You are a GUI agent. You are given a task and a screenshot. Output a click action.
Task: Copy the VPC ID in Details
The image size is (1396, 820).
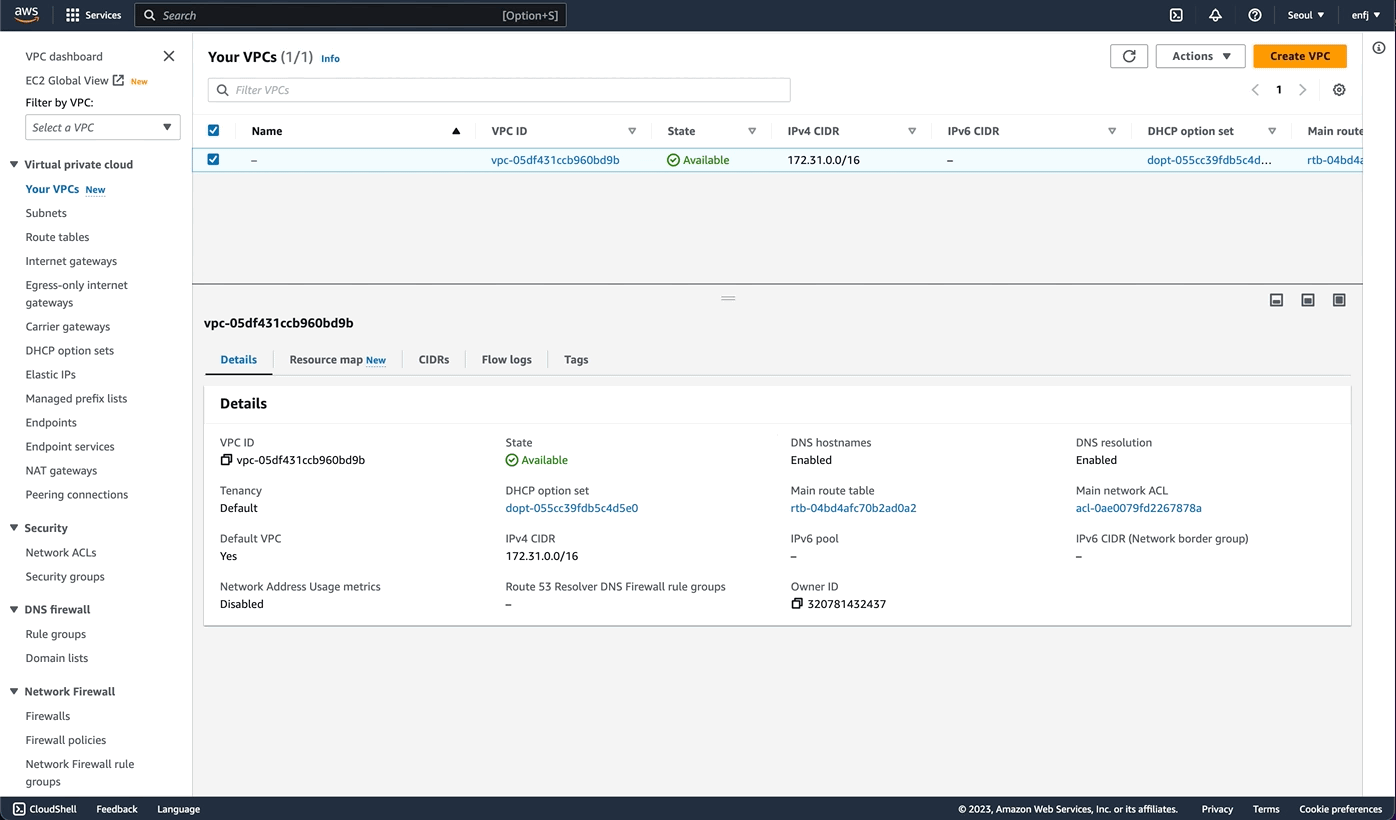click(226, 460)
